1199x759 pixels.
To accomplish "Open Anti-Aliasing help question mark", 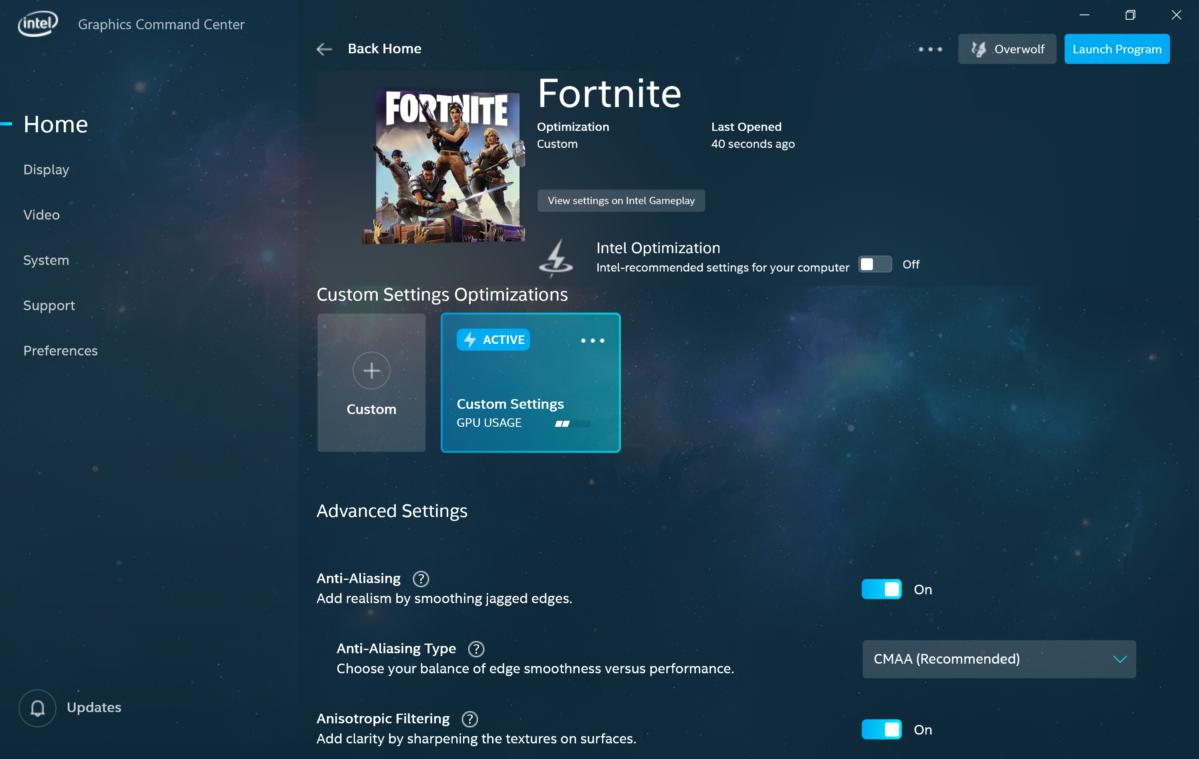I will coord(421,579).
